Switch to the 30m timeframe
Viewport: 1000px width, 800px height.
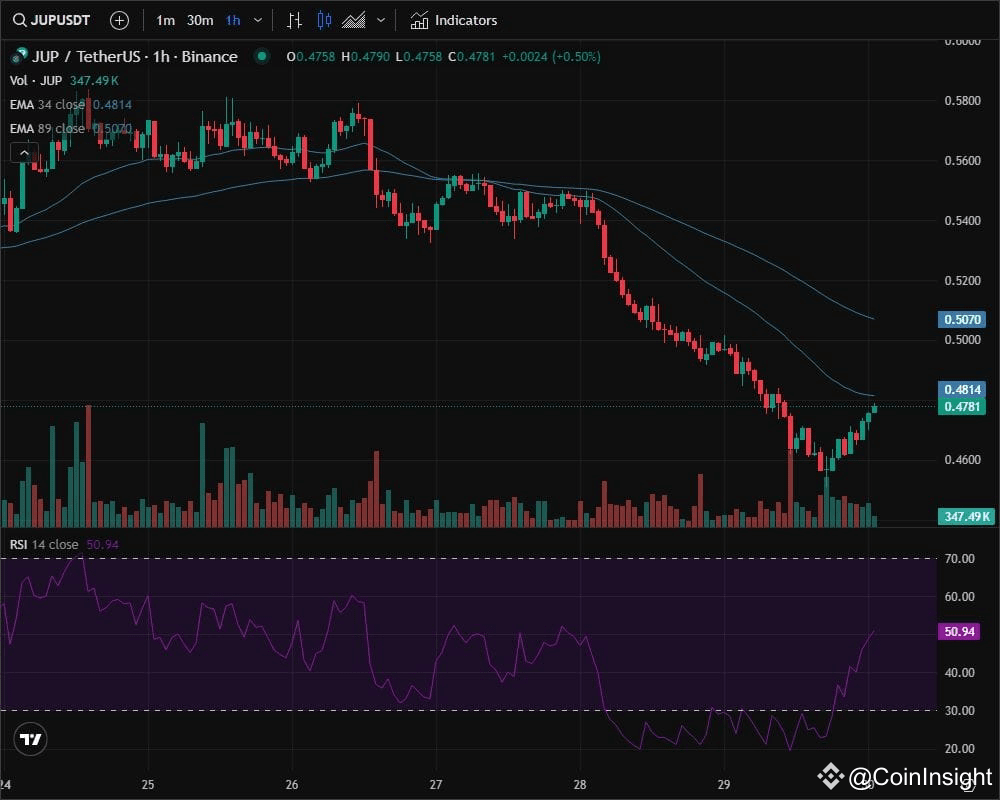tap(199, 19)
